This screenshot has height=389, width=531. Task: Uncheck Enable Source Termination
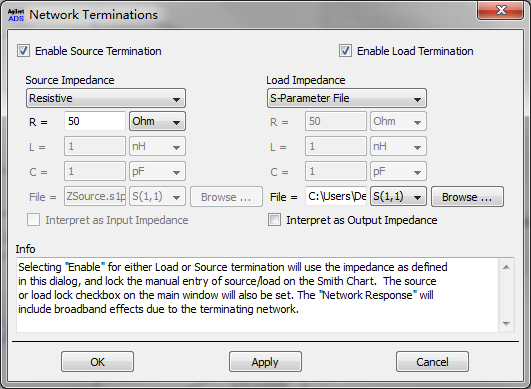coord(23,51)
